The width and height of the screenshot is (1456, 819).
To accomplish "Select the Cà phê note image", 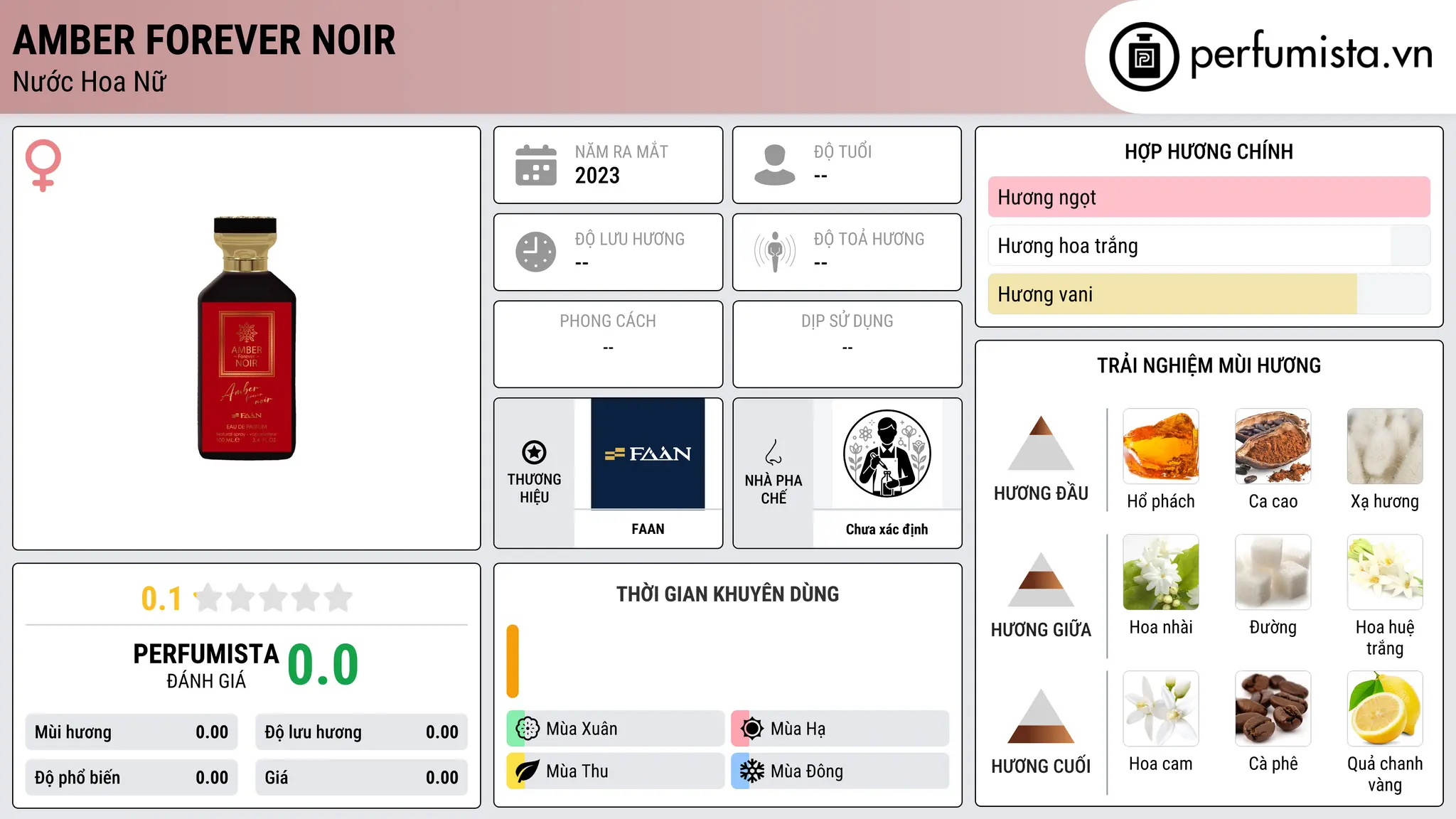I will click(x=1273, y=709).
